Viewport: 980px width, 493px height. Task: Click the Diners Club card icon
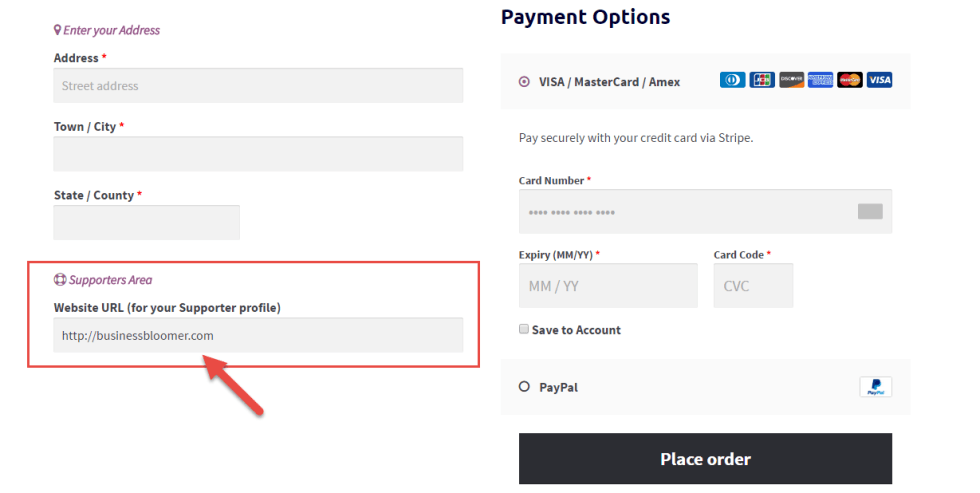click(732, 80)
